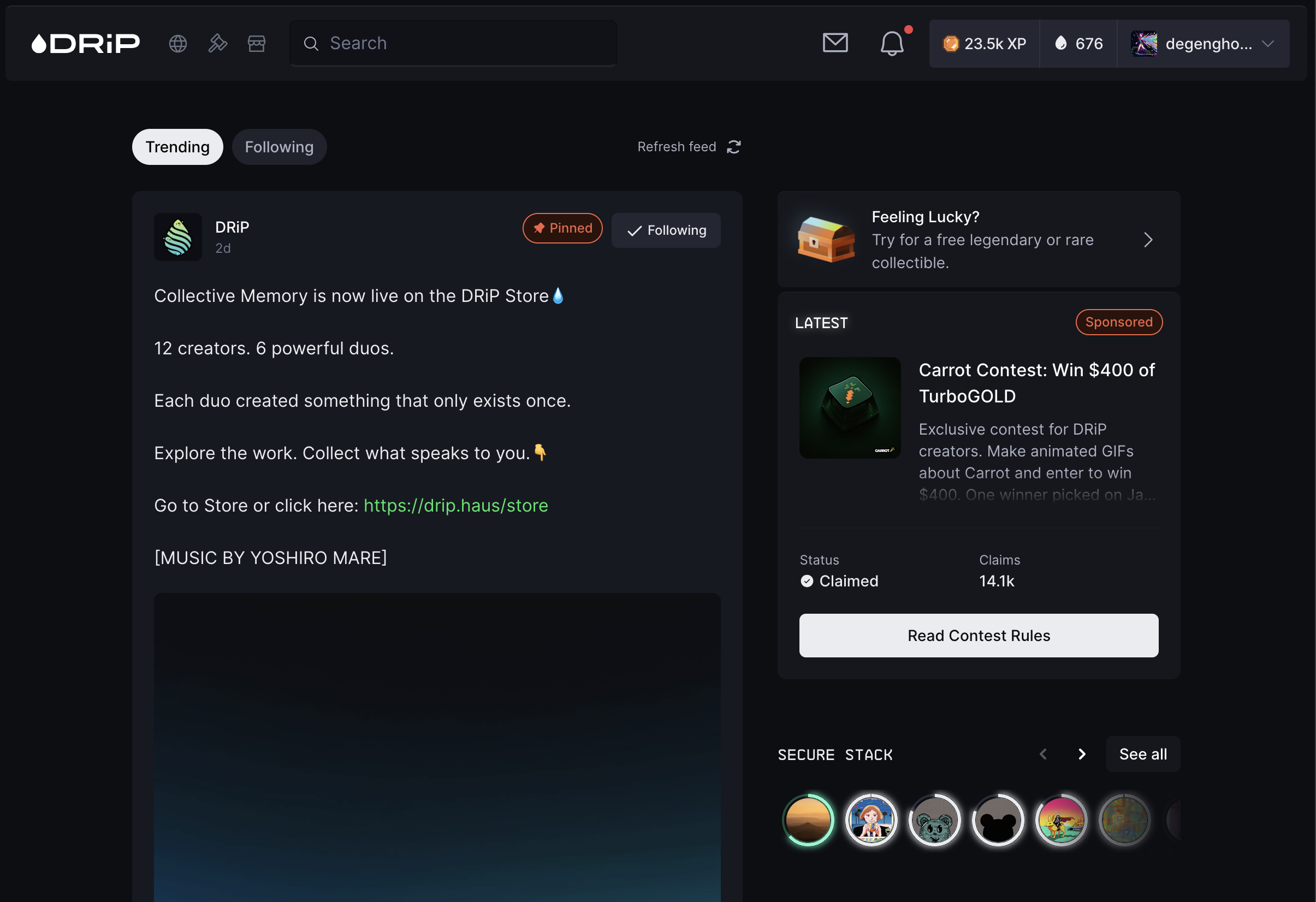Click the 676 droplets balance
Screen dimensions: 1316x902
click(x=1078, y=44)
